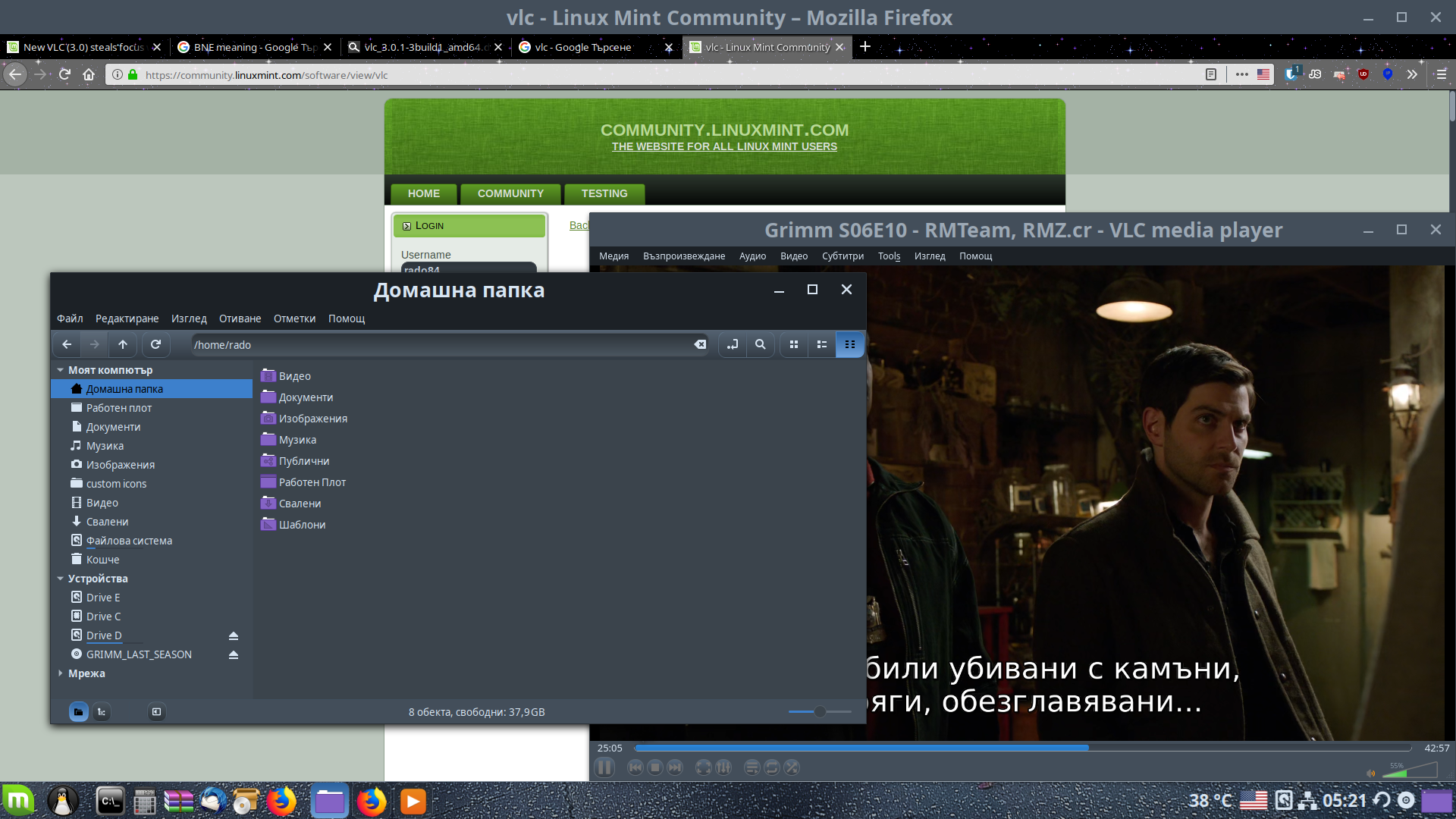Open the Субтитри menu in VLC

[843, 256]
